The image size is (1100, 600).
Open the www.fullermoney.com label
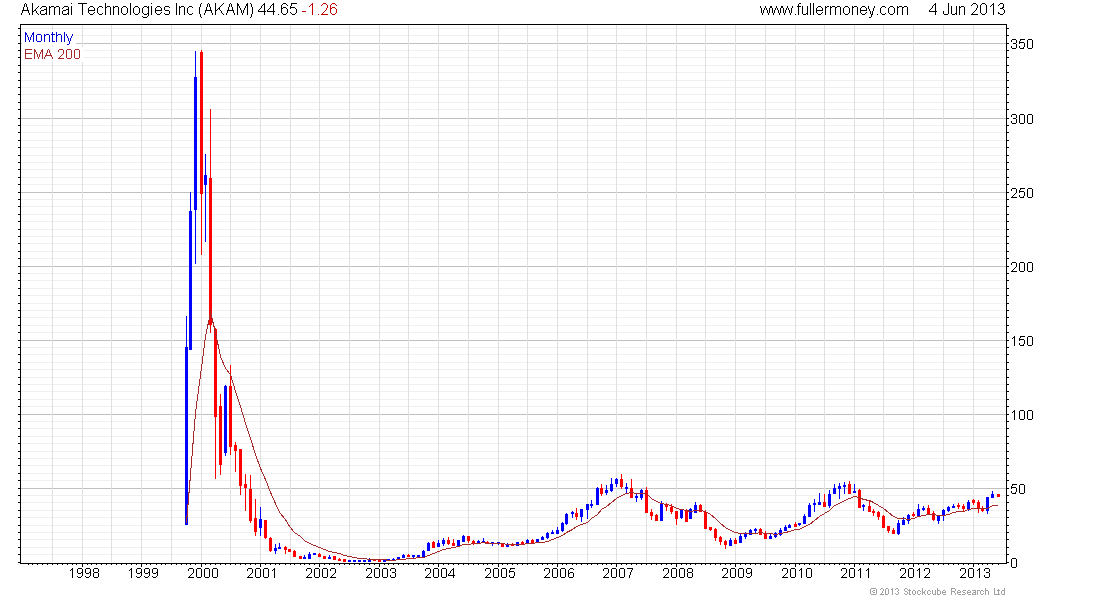pos(833,10)
